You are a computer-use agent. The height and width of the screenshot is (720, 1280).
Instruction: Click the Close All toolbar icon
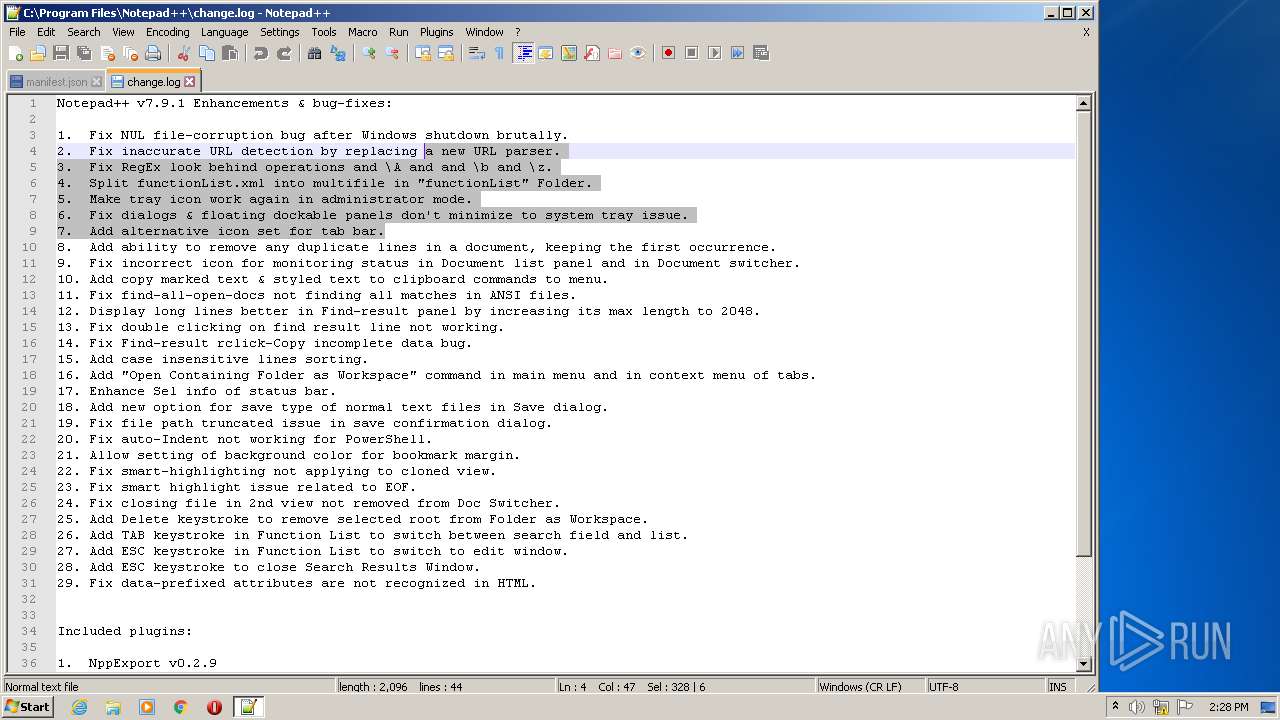130,53
